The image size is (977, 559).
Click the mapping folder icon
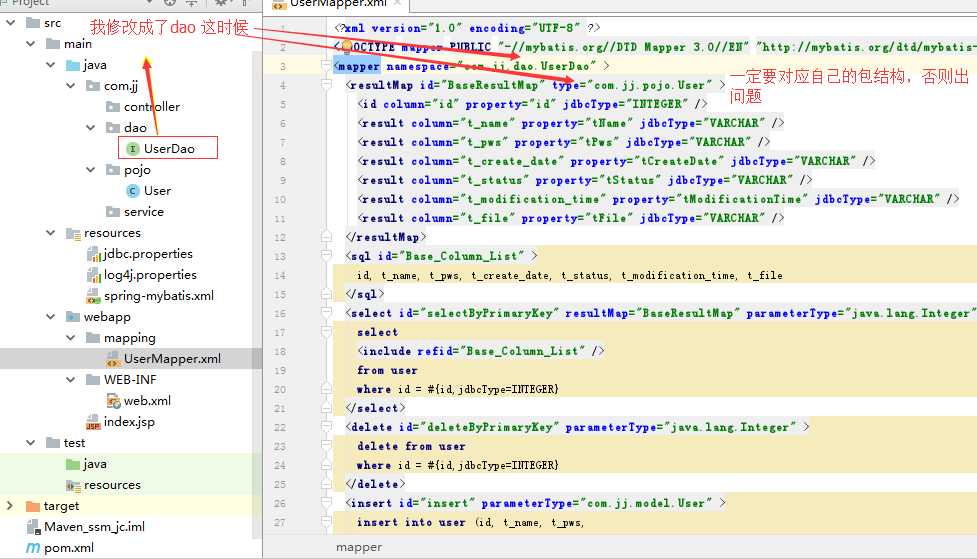[x=93, y=338]
